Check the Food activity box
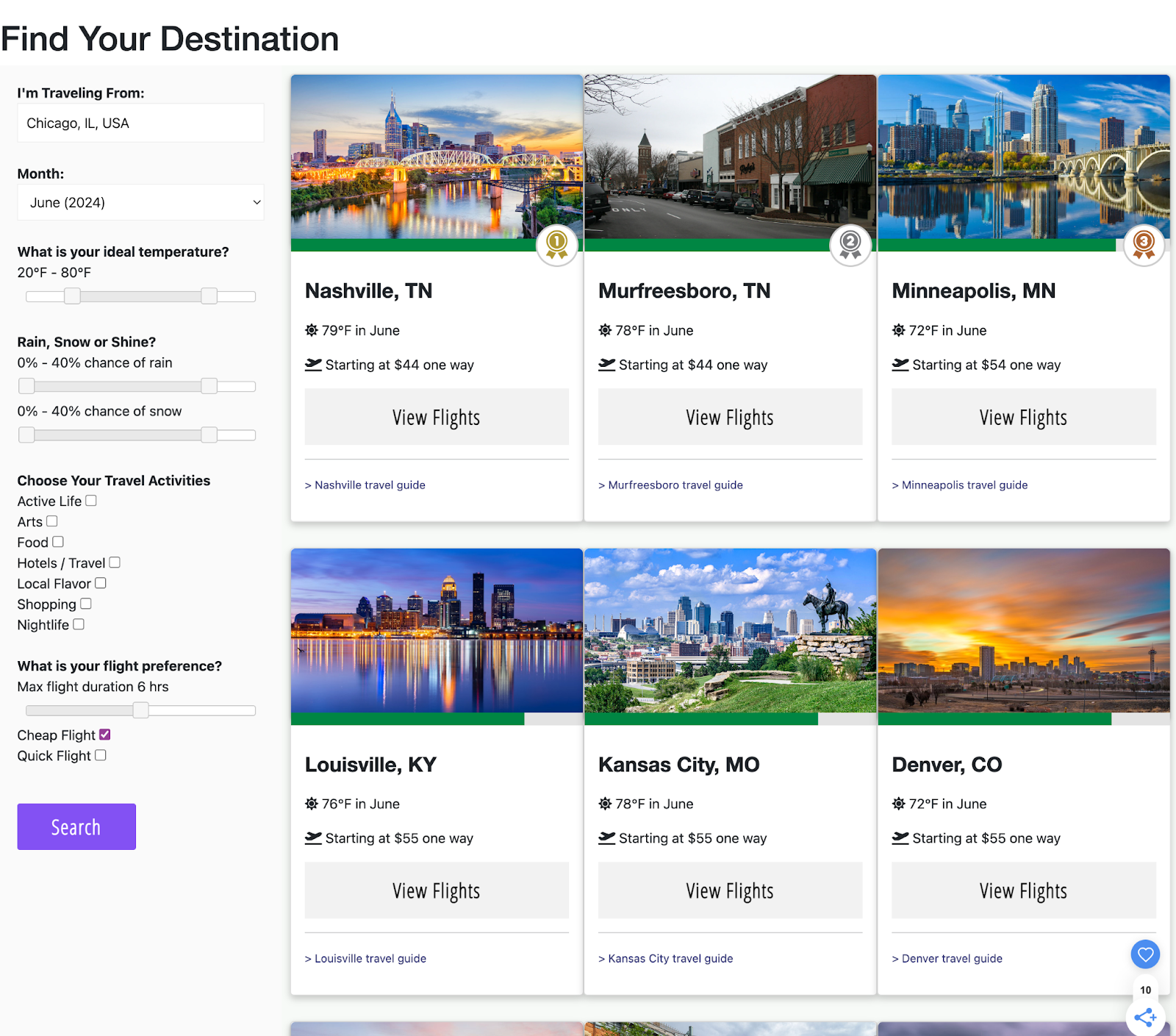The image size is (1176, 1036). (58, 542)
